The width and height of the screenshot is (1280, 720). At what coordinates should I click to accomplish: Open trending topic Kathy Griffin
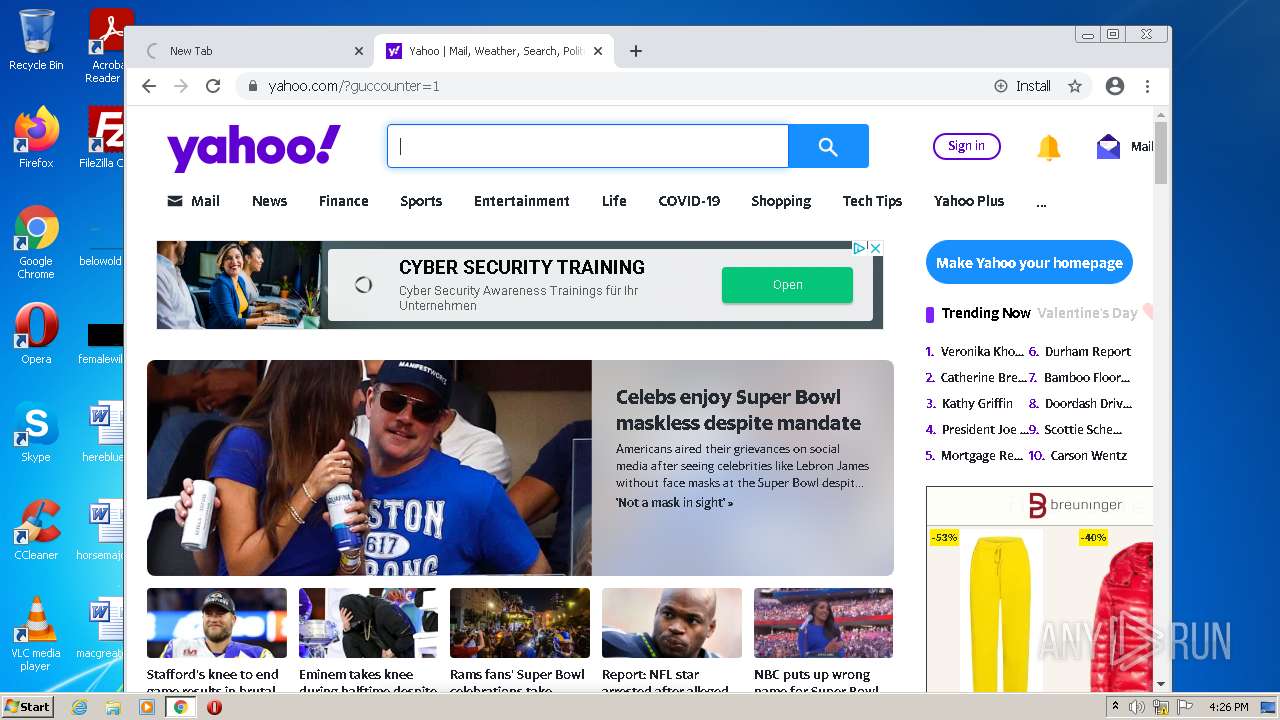[977, 404]
